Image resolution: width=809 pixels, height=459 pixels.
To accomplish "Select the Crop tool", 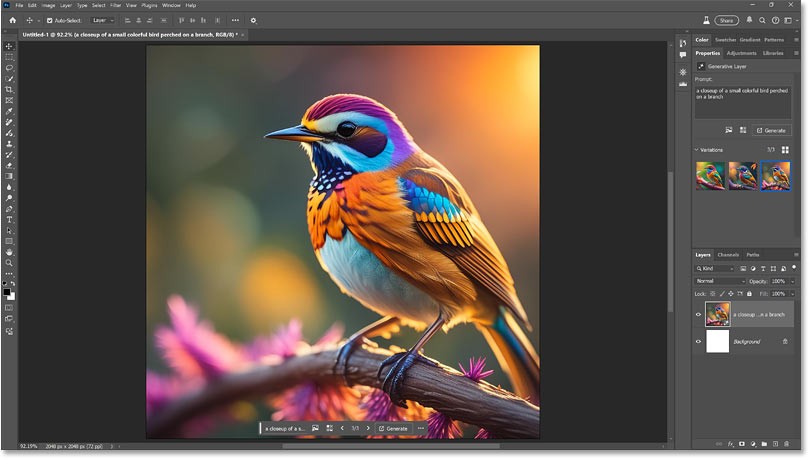I will click(9, 90).
